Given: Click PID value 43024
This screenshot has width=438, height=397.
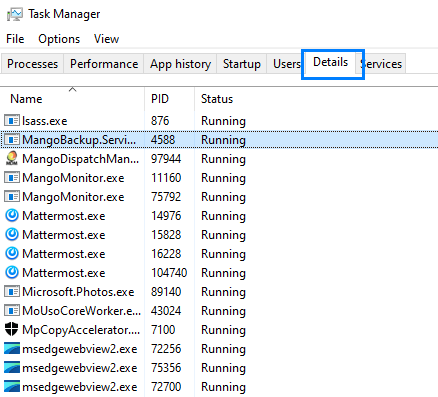Looking at the screenshot, I should pyautogui.click(x=166, y=311).
